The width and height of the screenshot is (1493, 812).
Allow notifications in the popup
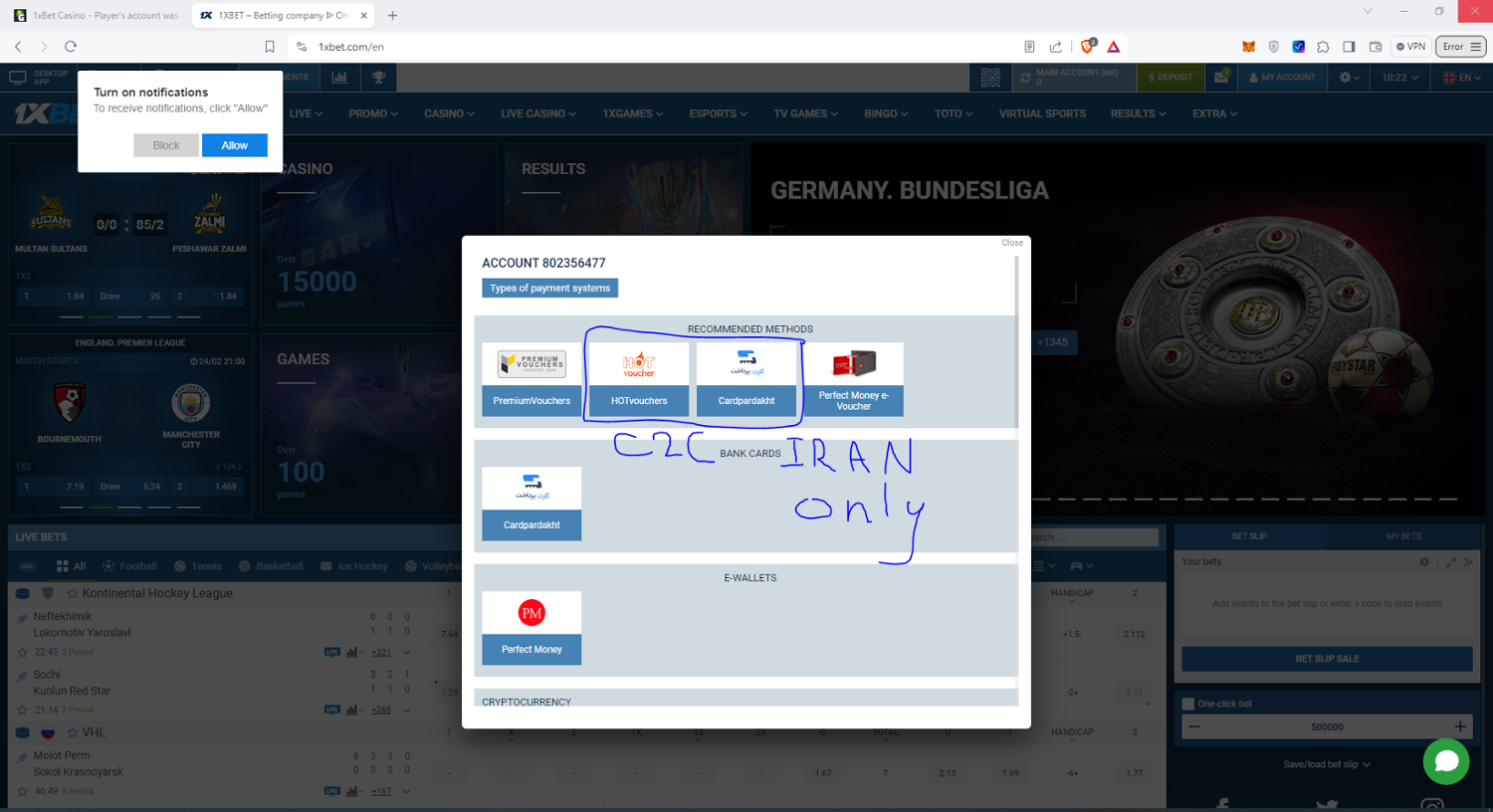235,145
